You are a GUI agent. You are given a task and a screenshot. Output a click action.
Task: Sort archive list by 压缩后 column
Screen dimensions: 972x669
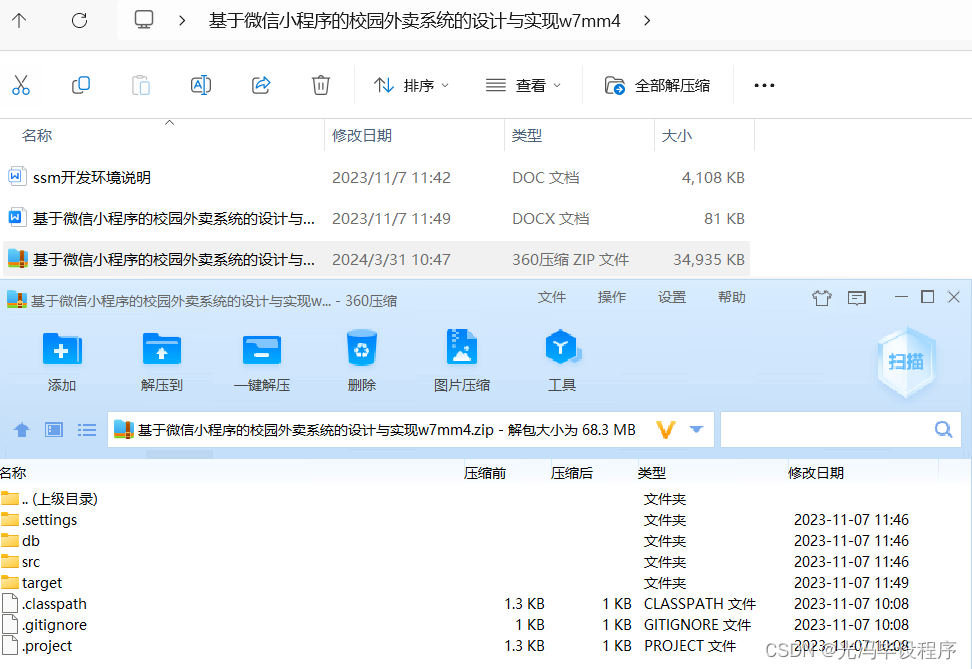(572, 473)
